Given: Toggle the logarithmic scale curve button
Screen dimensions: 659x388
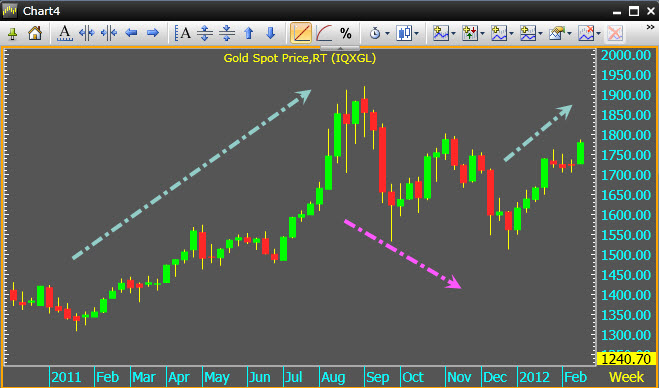Looking at the screenshot, I should click(x=324, y=33).
